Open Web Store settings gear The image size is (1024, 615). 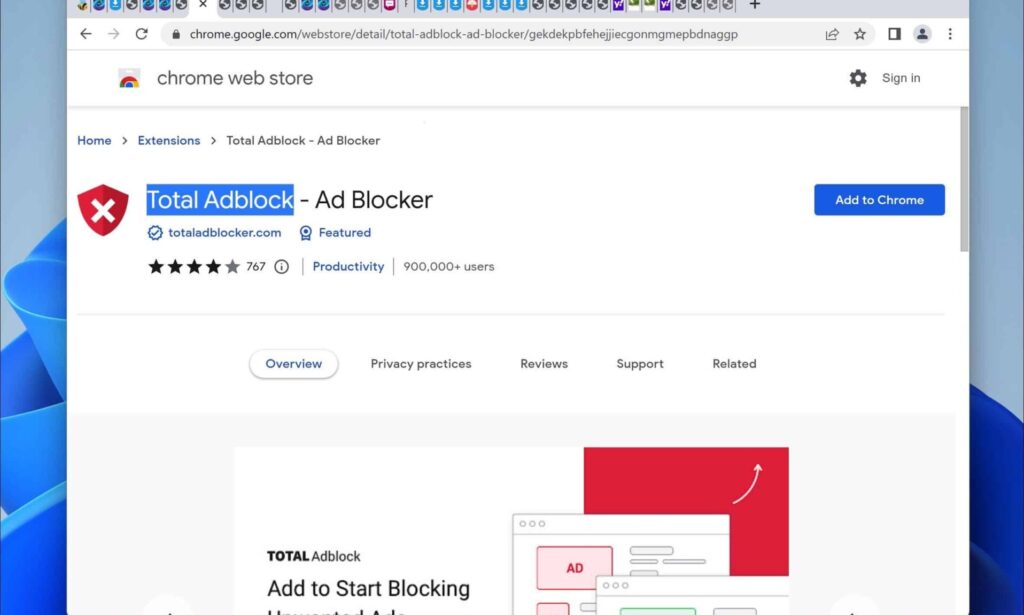(858, 78)
